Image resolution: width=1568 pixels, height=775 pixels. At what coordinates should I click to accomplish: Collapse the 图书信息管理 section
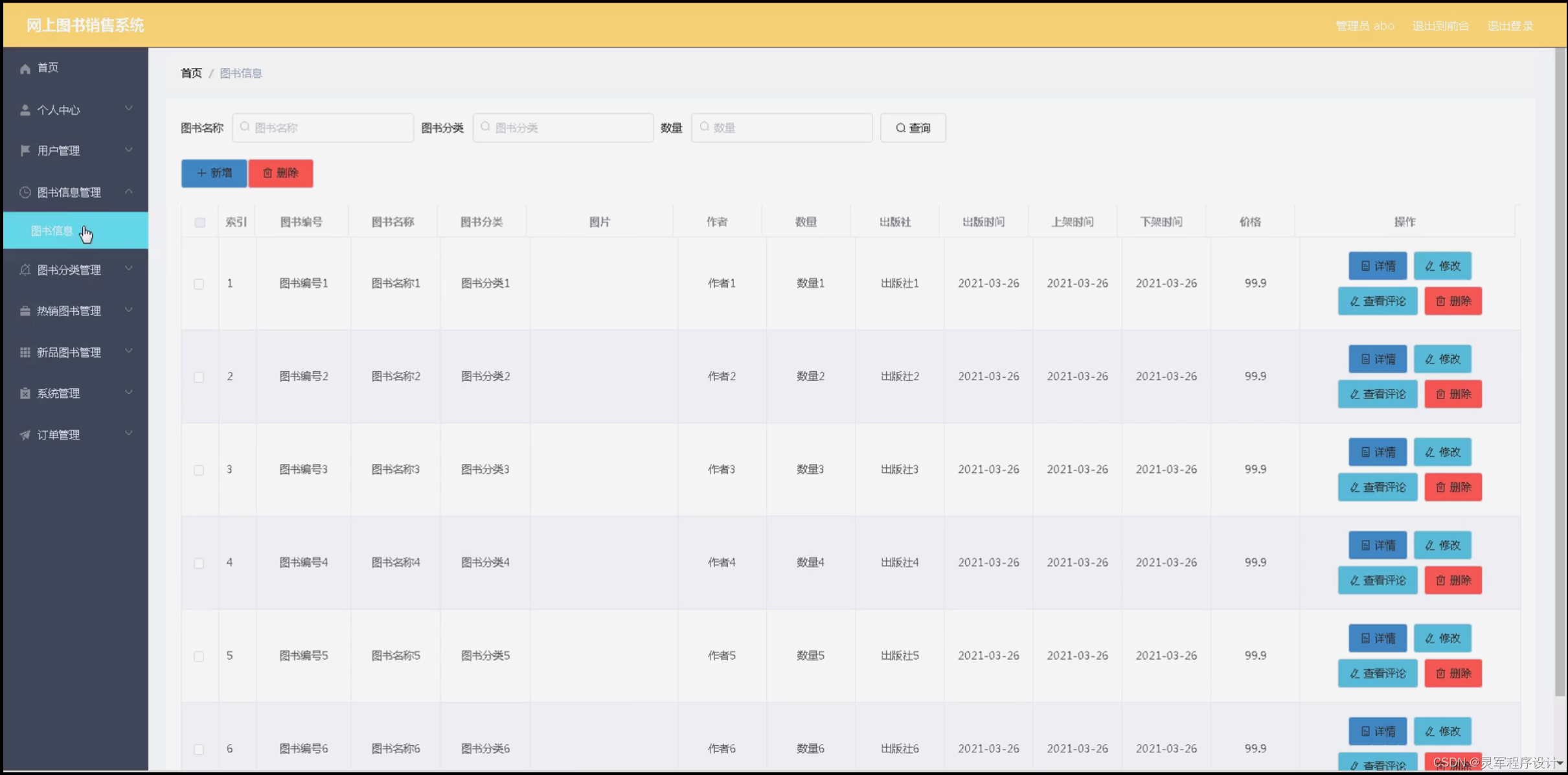coord(129,191)
